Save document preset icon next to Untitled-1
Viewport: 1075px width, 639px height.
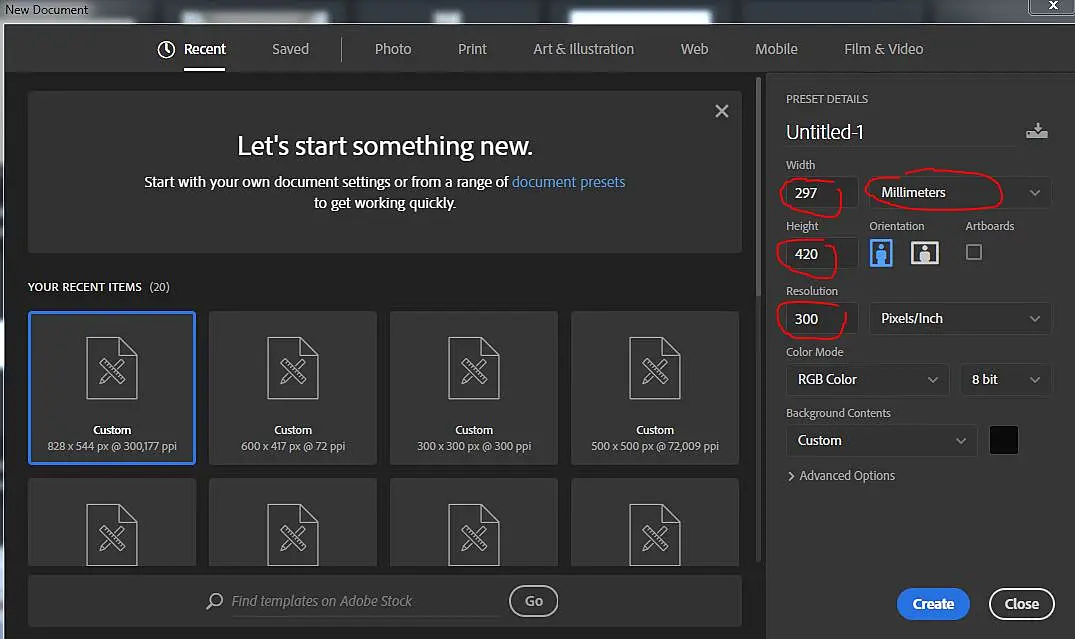(1037, 131)
